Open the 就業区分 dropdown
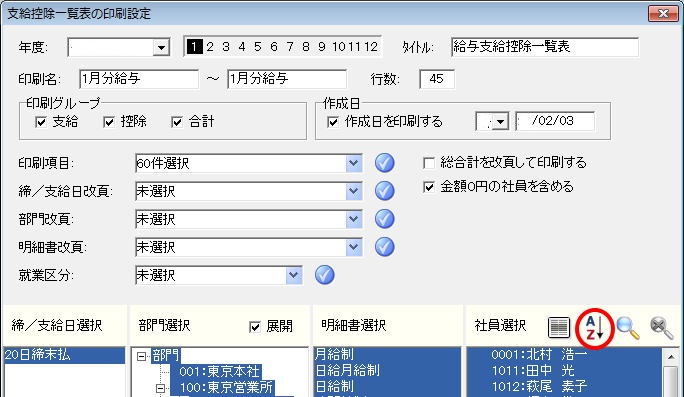This screenshot has width=684, height=397. (294, 275)
